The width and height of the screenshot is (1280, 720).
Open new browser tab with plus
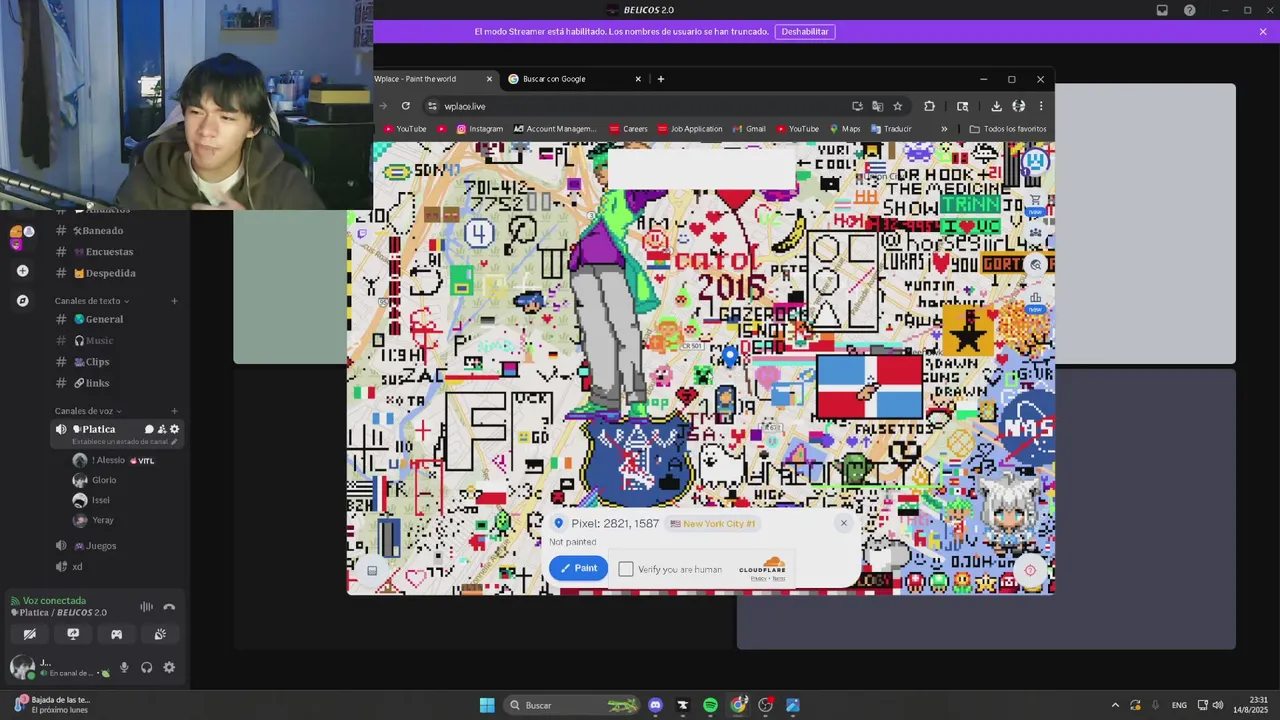coord(660,79)
